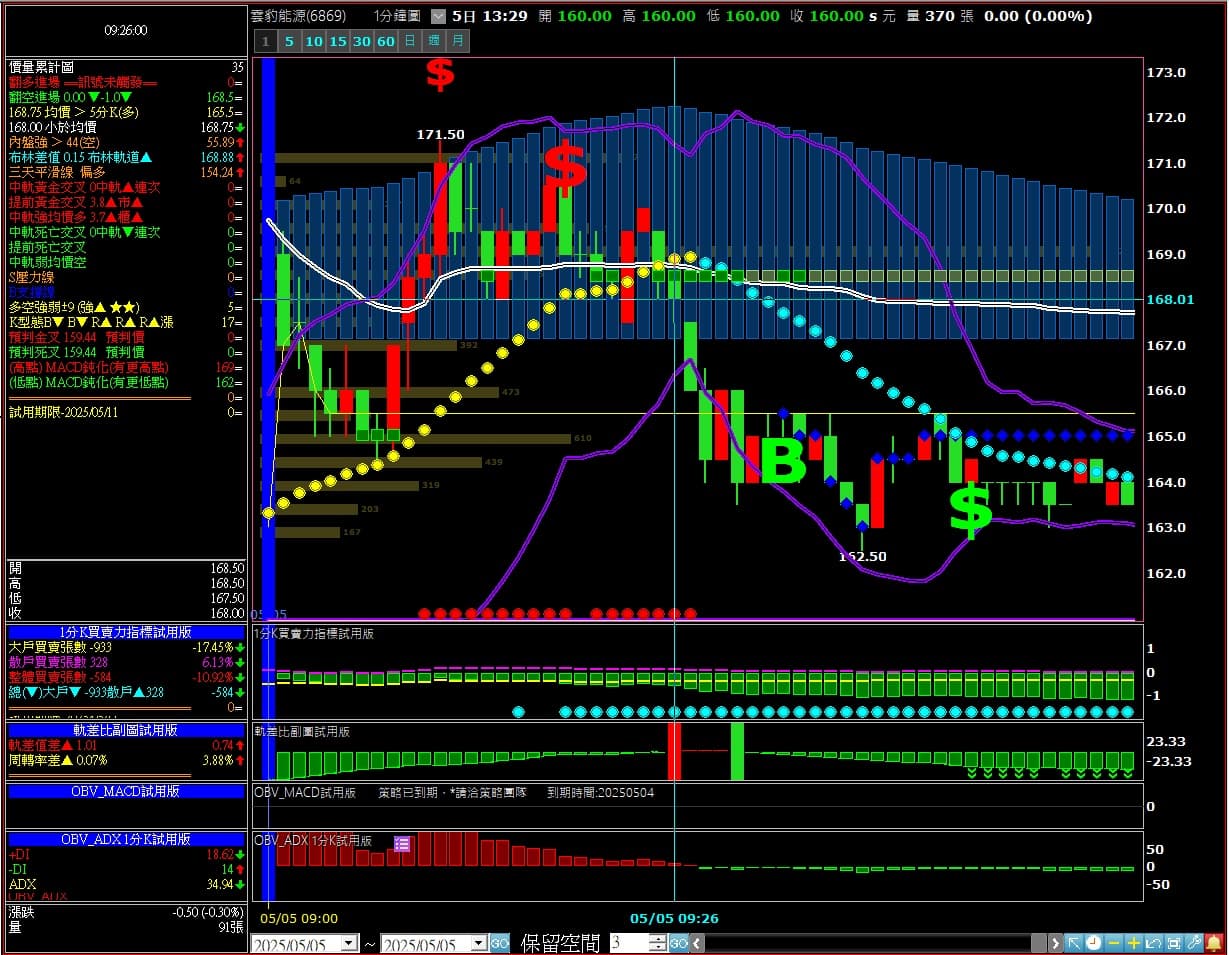Open the 1分鐘圖 chart type dropdown
1229x955 pixels.
(x=438, y=16)
